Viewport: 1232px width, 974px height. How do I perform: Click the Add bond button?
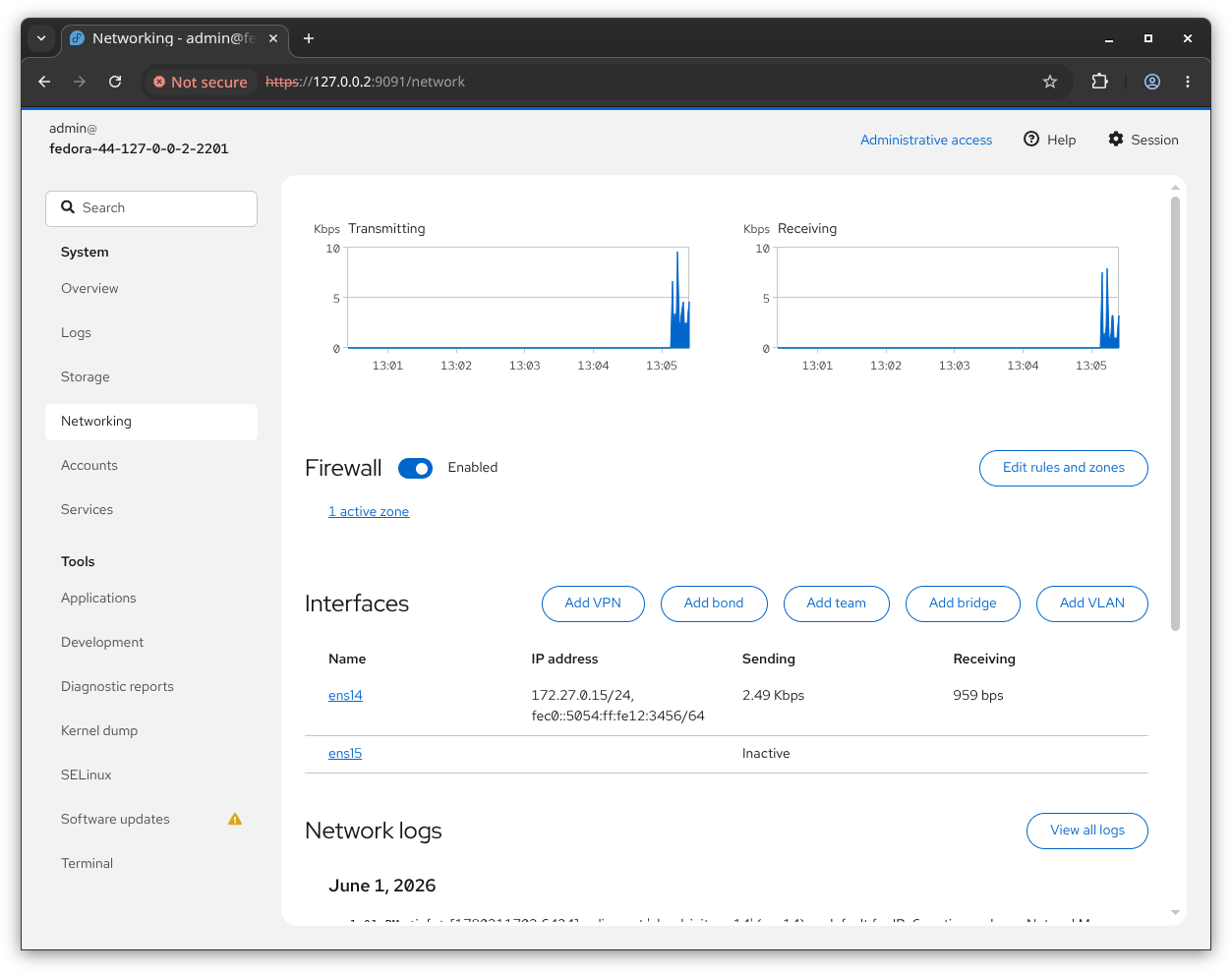click(714, 603)
